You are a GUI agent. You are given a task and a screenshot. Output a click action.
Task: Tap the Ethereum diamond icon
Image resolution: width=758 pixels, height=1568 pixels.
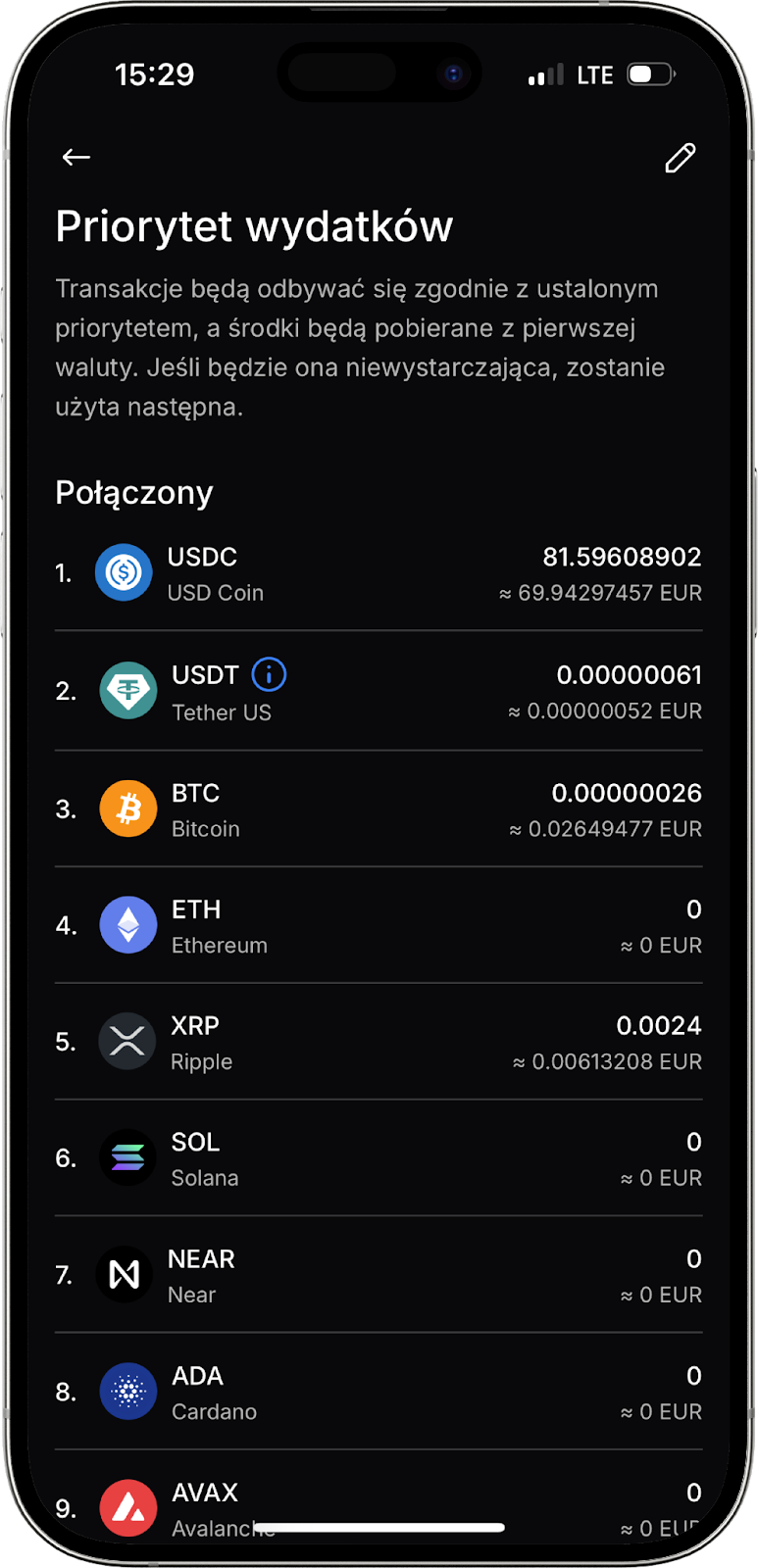click(x=128, y=925)
